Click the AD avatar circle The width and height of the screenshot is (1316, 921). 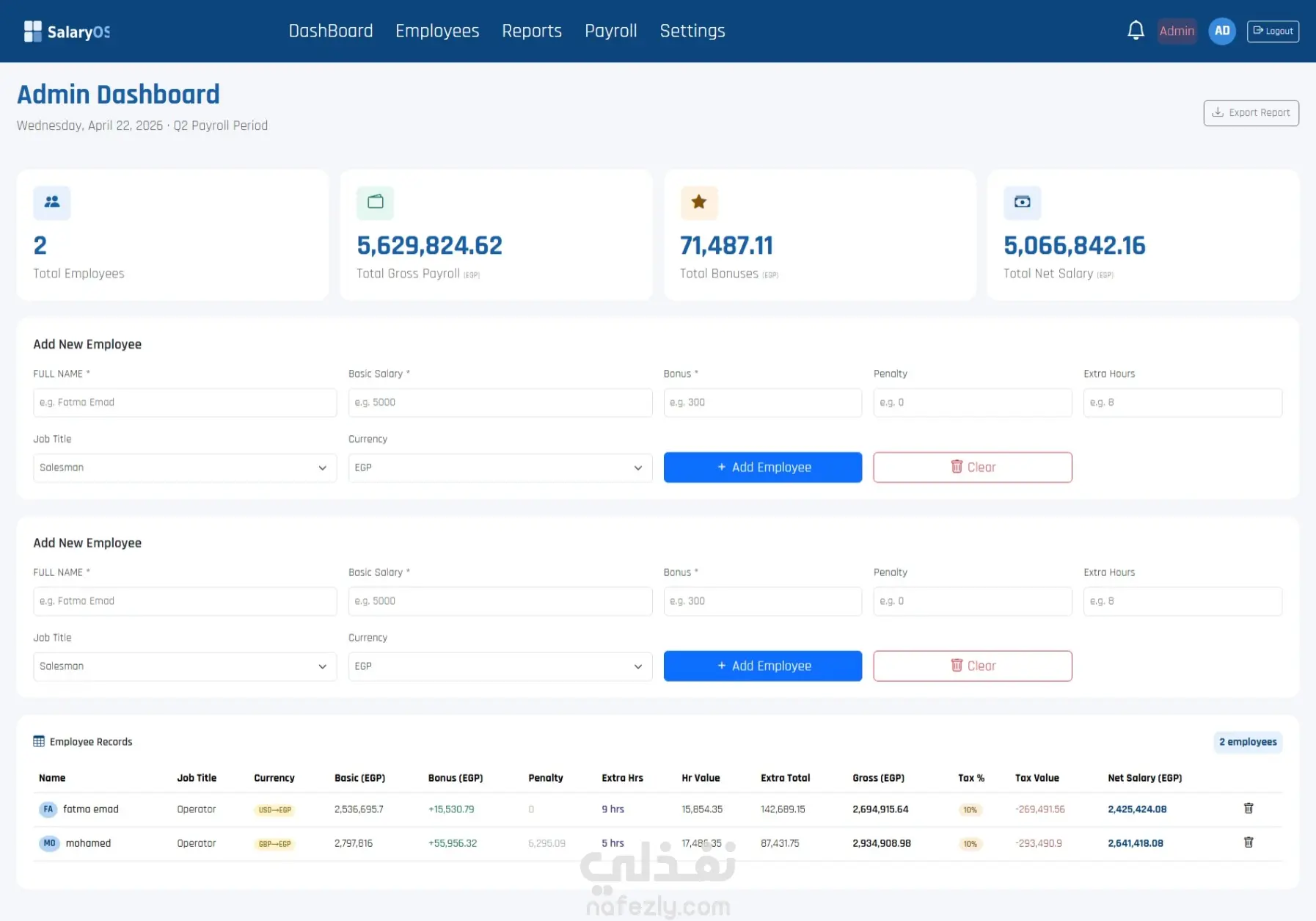1222,31
